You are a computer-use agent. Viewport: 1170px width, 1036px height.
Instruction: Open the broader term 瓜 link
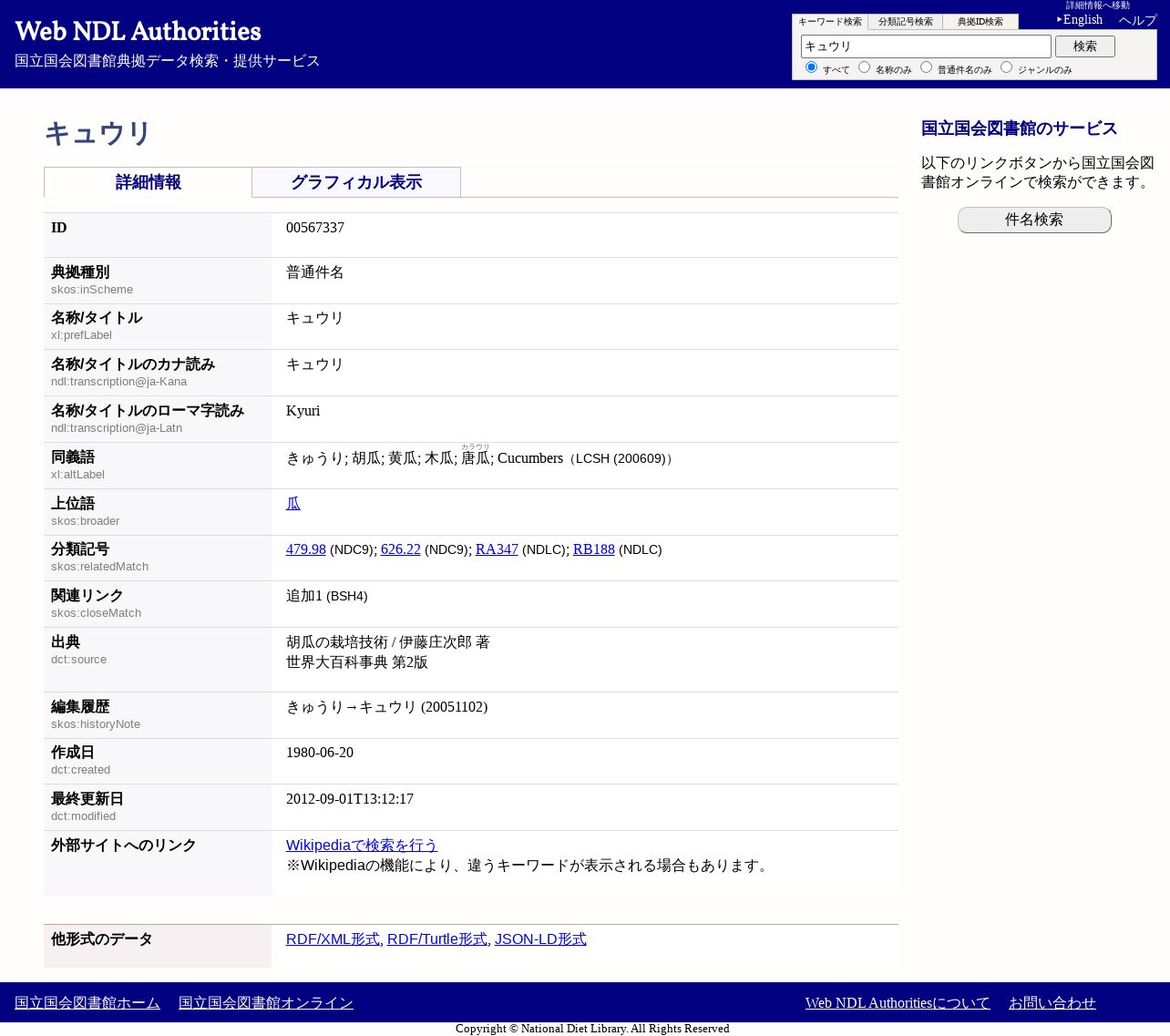(293, 504)
